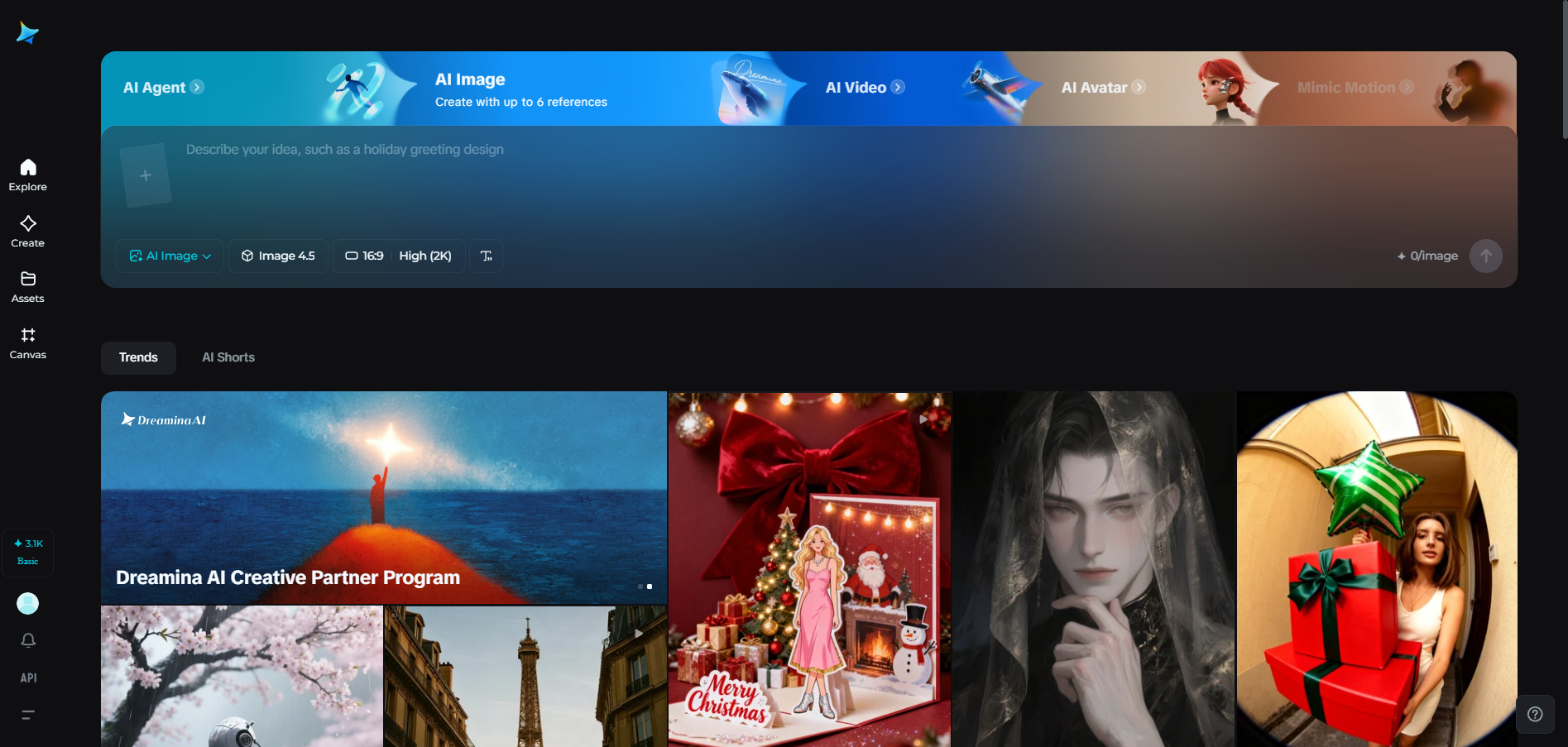Open the Merry Christmas card thumbnail

point(810,569)
